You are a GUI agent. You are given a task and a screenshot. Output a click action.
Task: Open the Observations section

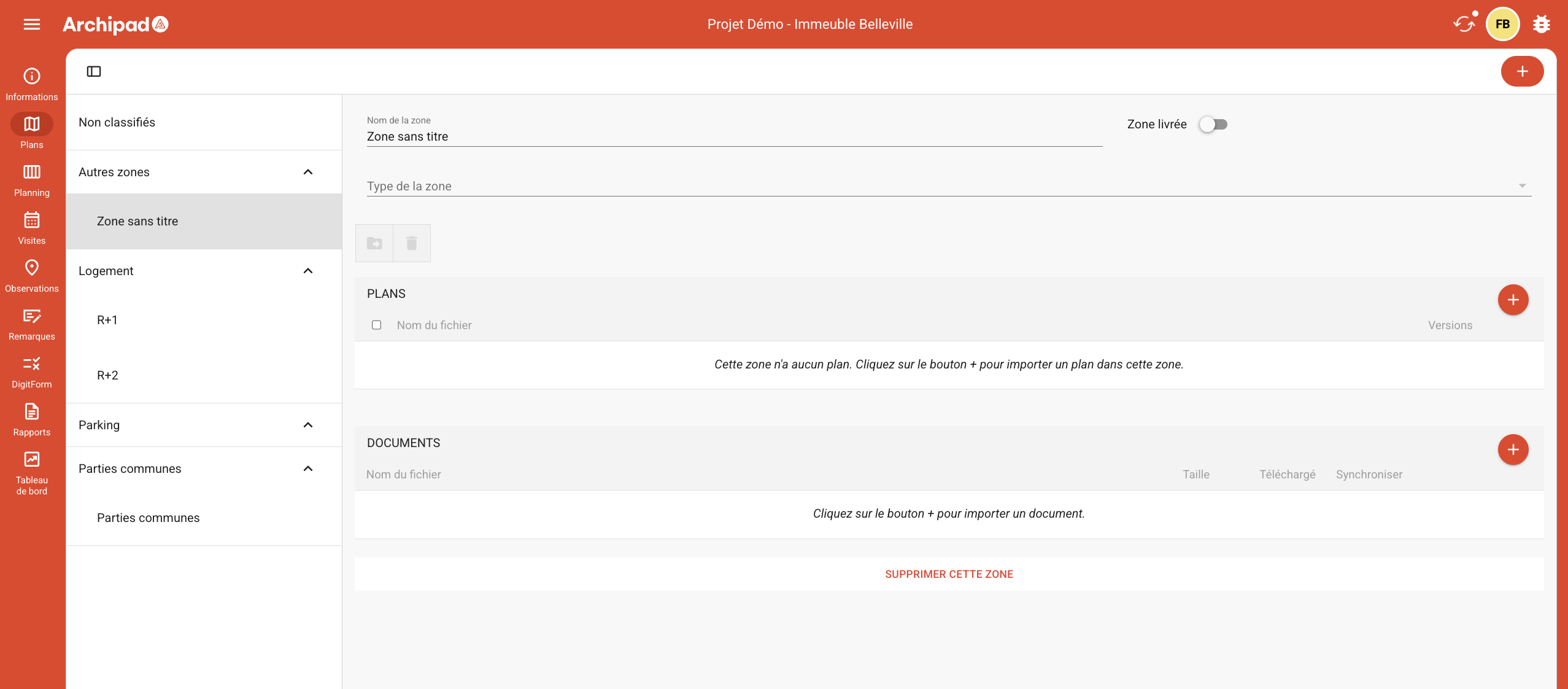click(x=32, y=275)
